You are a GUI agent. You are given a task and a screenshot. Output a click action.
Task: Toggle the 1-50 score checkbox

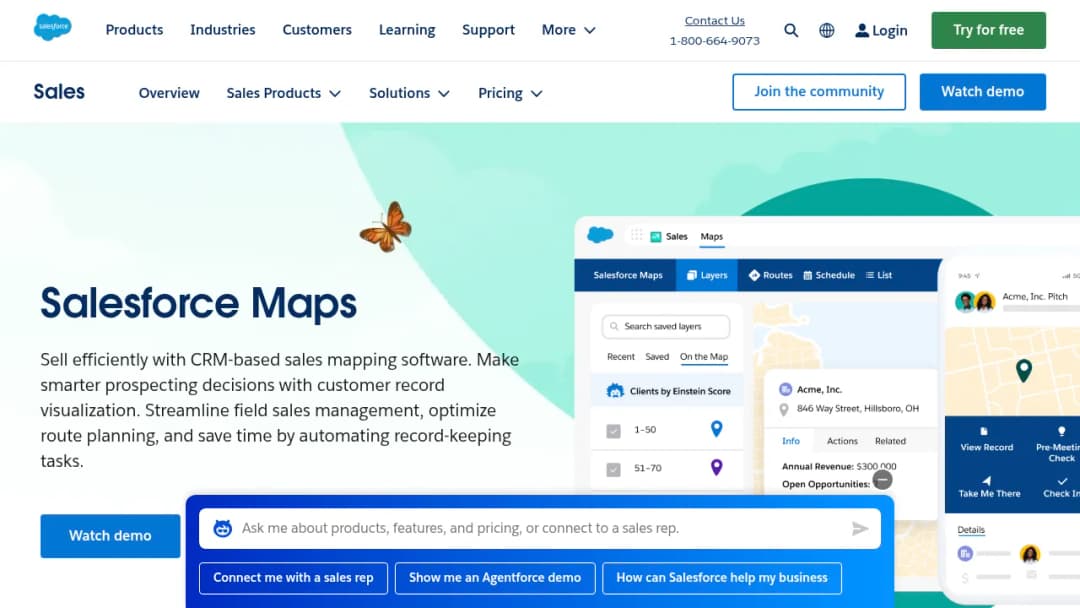pos(613,431)
